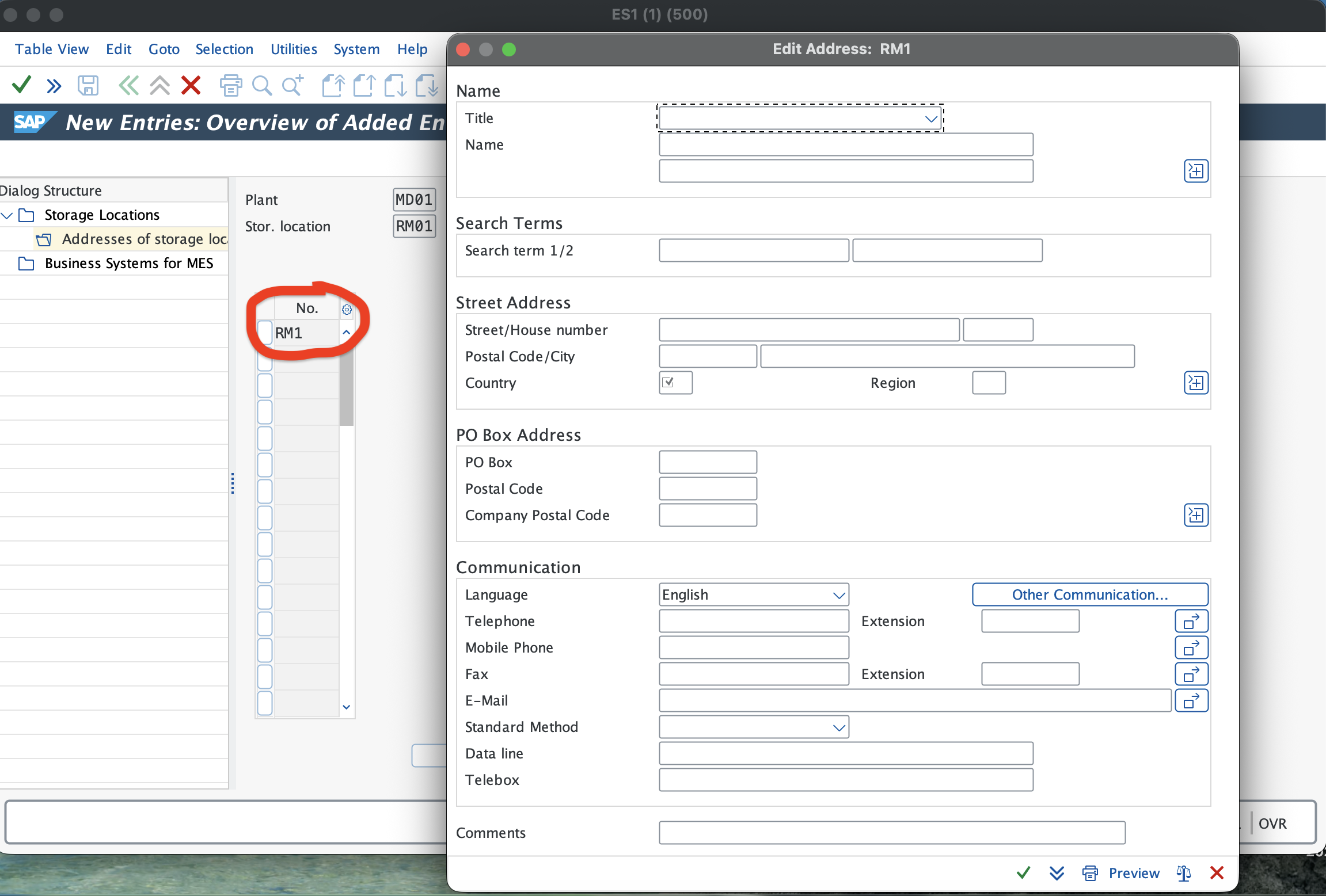This screenshot has width=1326, height=896.
Task: Click the Region input field
Action: pos(989,383)
